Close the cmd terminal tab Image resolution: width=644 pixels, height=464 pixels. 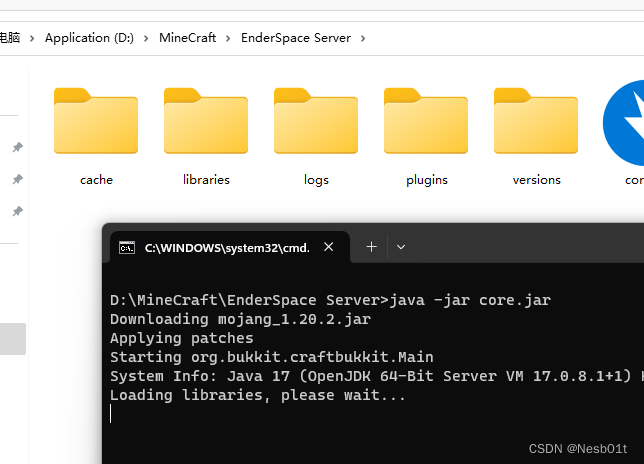[x=328, y=246]
